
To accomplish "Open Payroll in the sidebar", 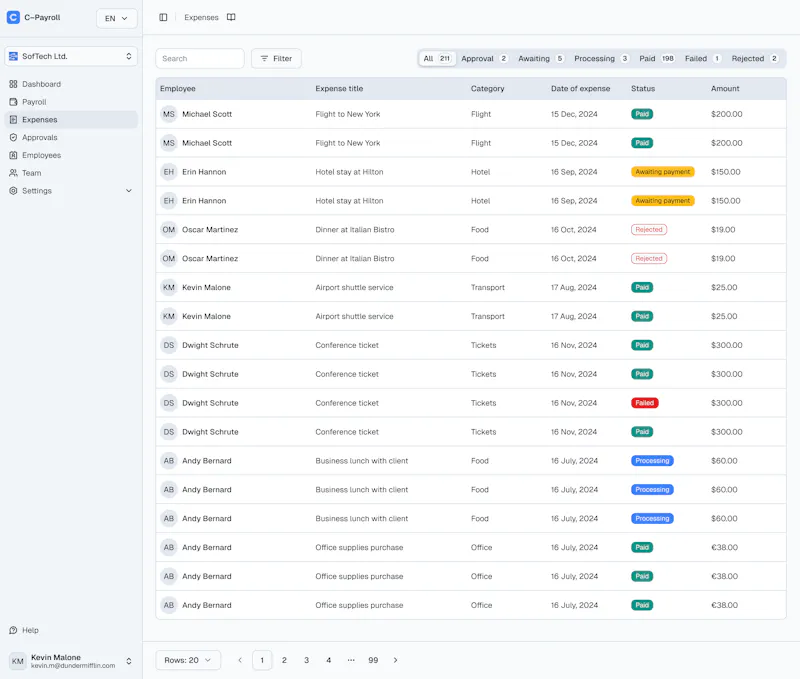I will pyautogui.click(x=71, y=102).
